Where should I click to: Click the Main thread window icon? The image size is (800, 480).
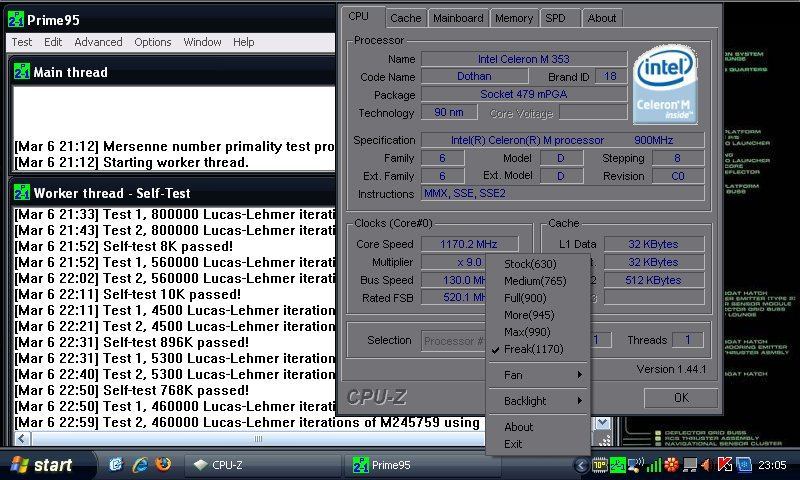pos(22,72)
